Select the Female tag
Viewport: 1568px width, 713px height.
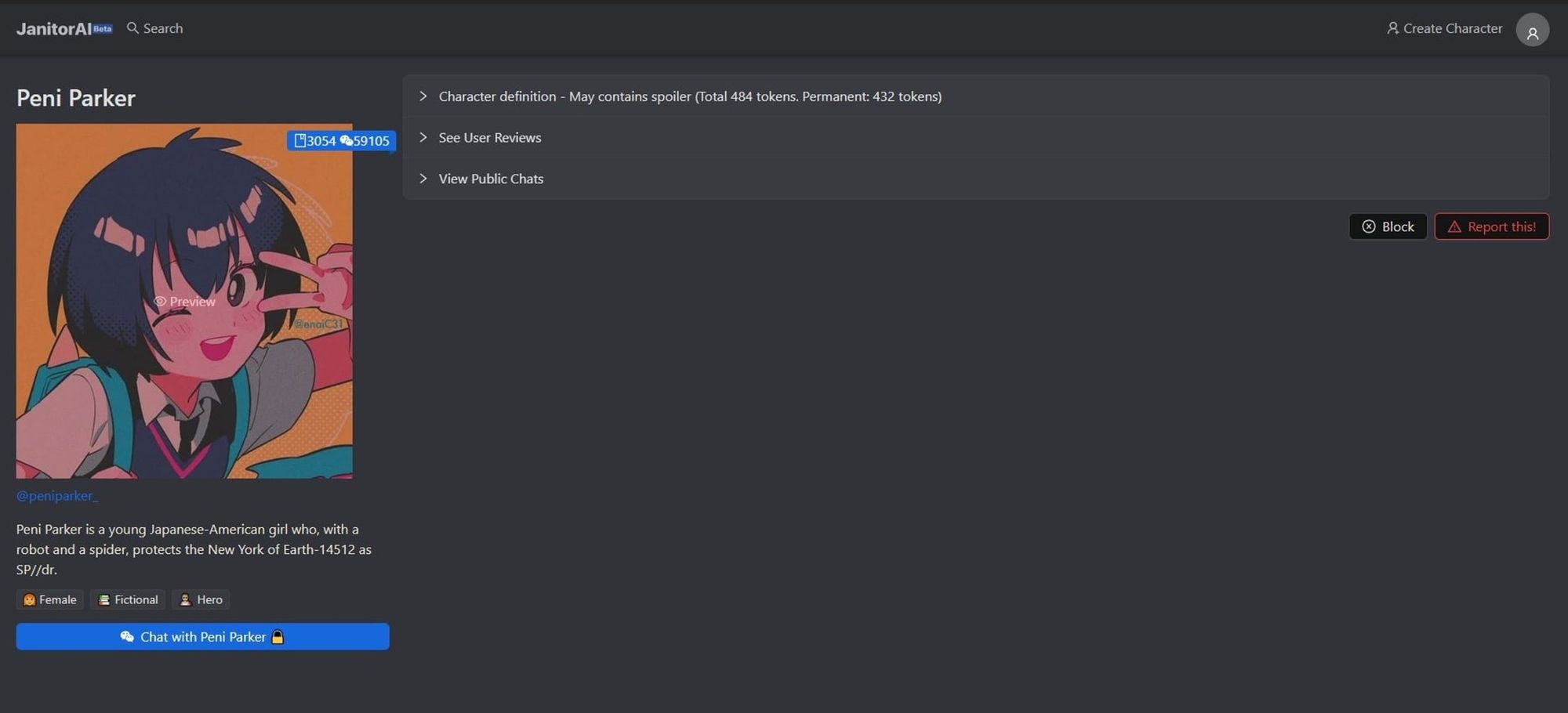pos(50,599)
